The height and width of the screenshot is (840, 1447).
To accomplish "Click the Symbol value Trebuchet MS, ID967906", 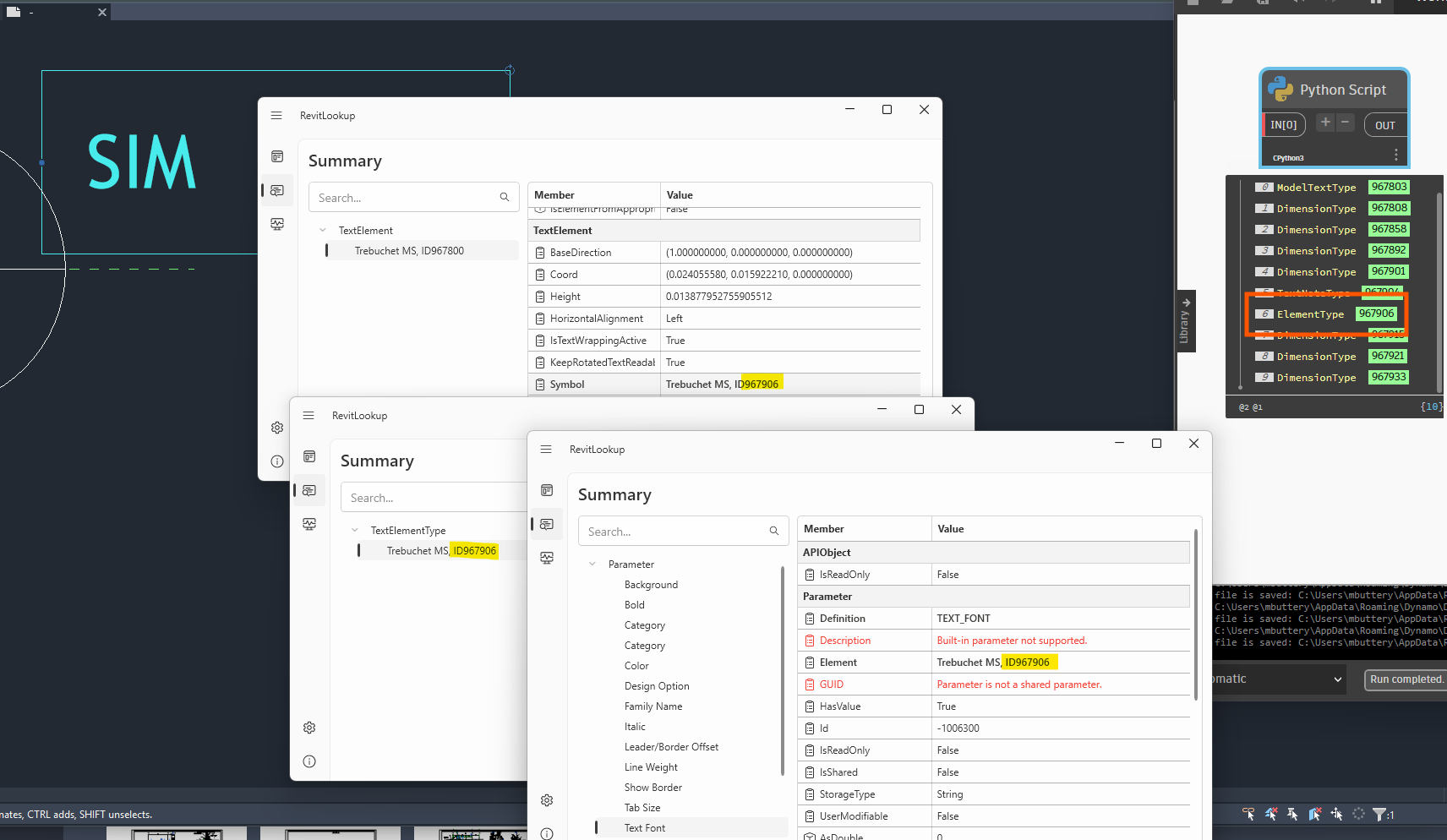I will [722, 385].
